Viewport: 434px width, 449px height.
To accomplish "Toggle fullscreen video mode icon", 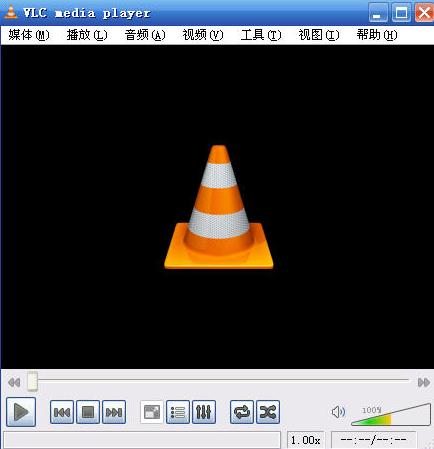I will (x=152, y=412).
